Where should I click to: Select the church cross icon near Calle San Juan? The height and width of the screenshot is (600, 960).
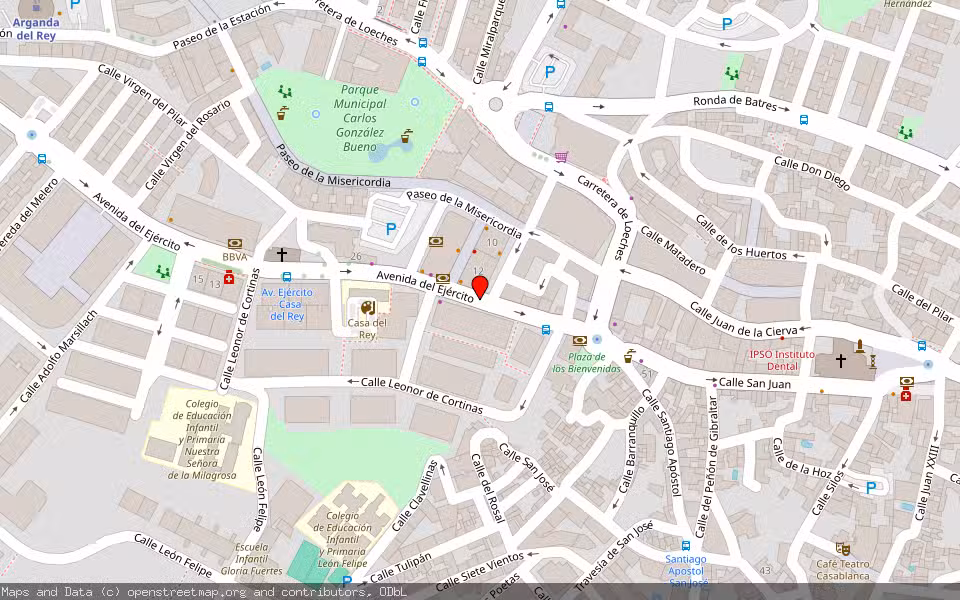(841, 360)
